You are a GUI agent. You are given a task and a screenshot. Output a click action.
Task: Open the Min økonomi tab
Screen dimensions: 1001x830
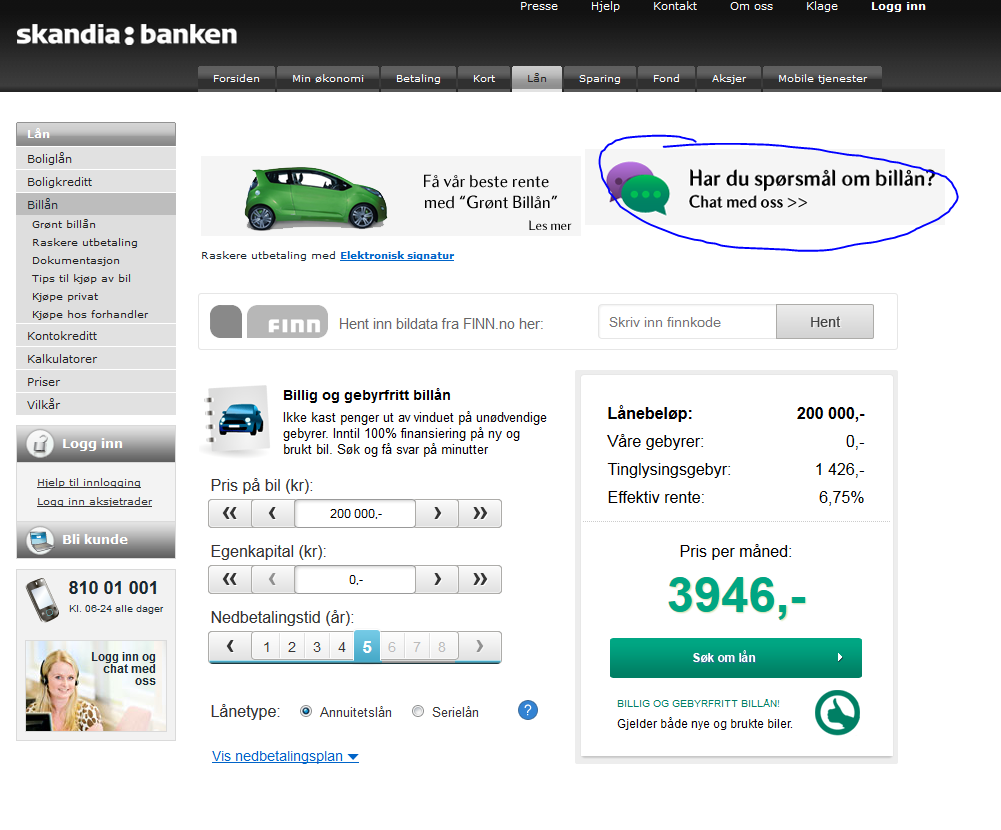[x=328, y=79]
